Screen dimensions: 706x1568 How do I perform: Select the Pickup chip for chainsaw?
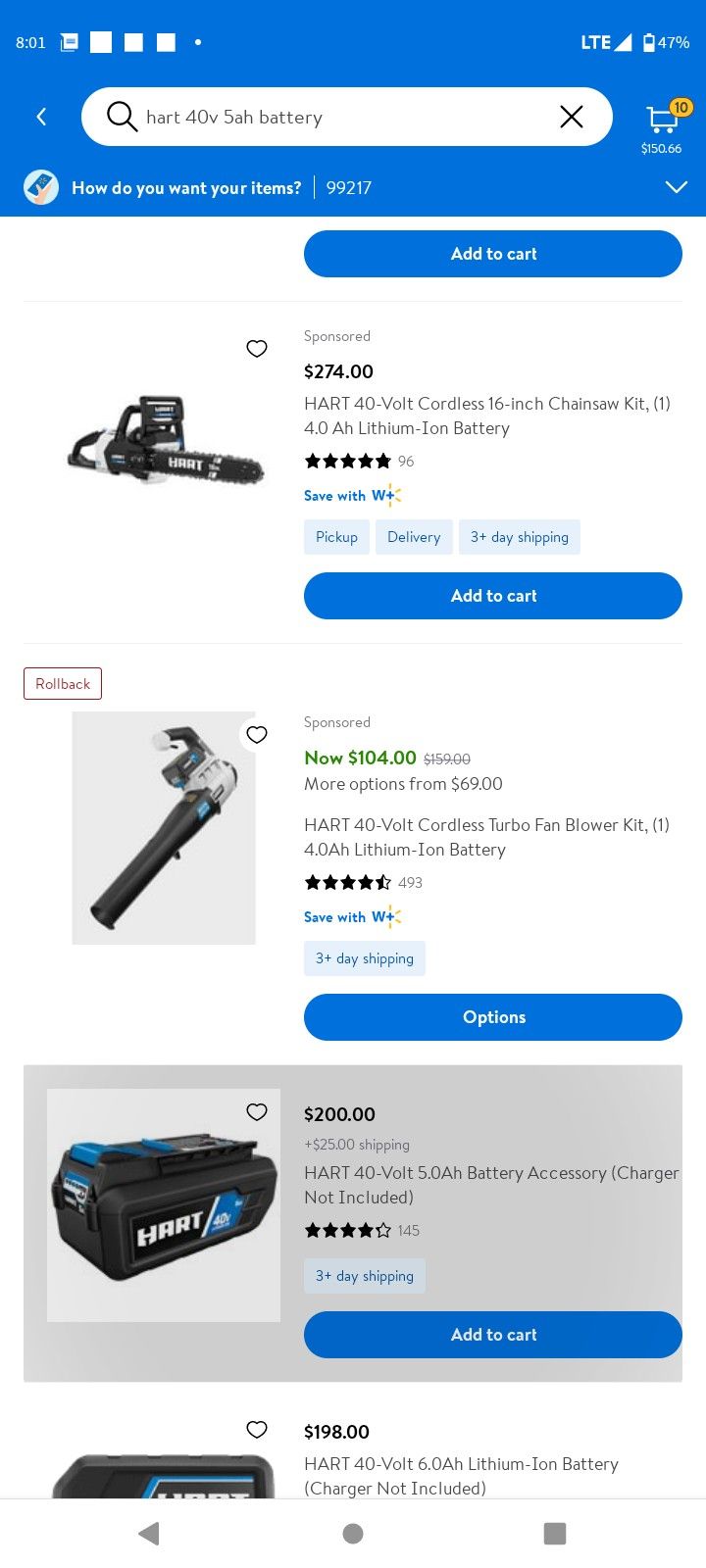(x=336, y=537)
